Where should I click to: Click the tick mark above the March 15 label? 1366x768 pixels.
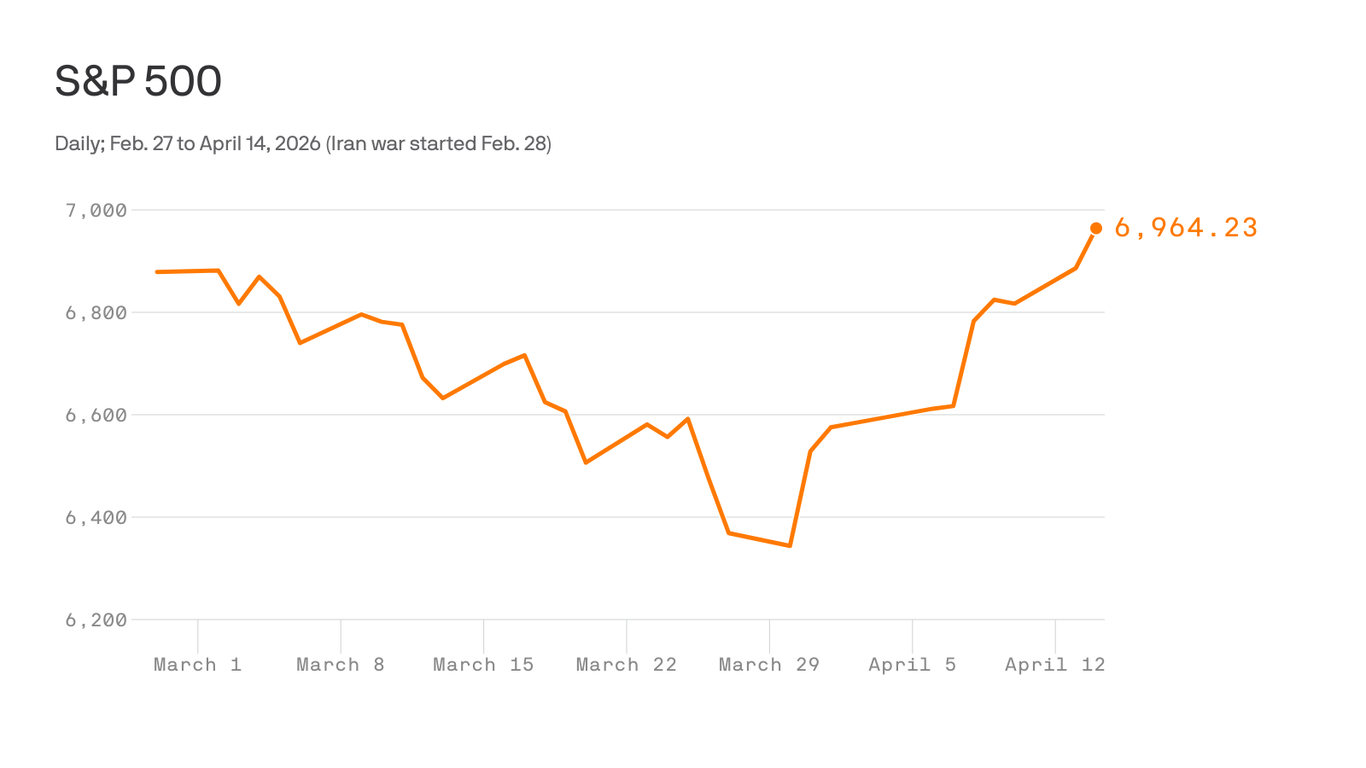click(483, 636)
